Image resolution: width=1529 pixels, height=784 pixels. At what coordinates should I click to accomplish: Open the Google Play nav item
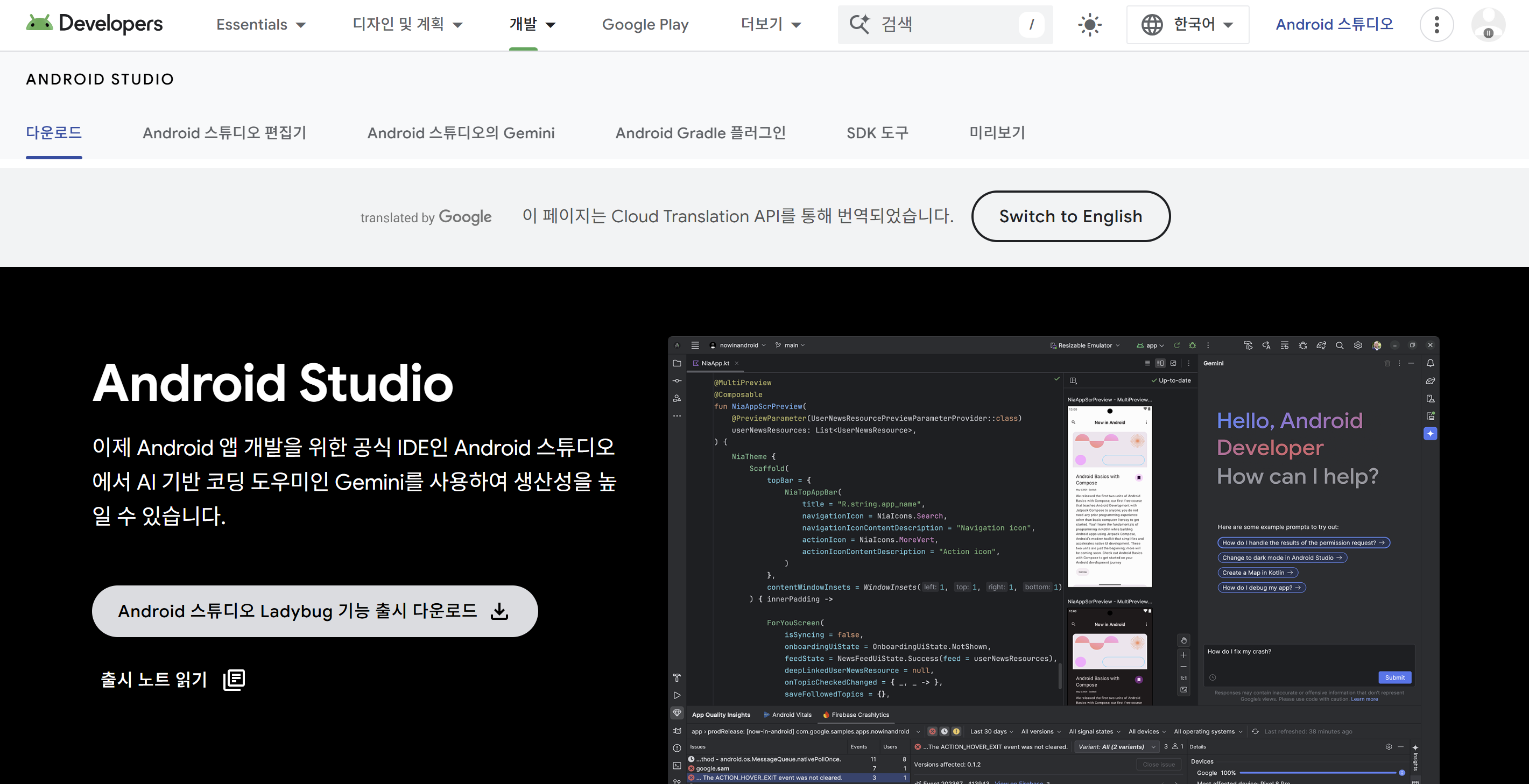645,24
